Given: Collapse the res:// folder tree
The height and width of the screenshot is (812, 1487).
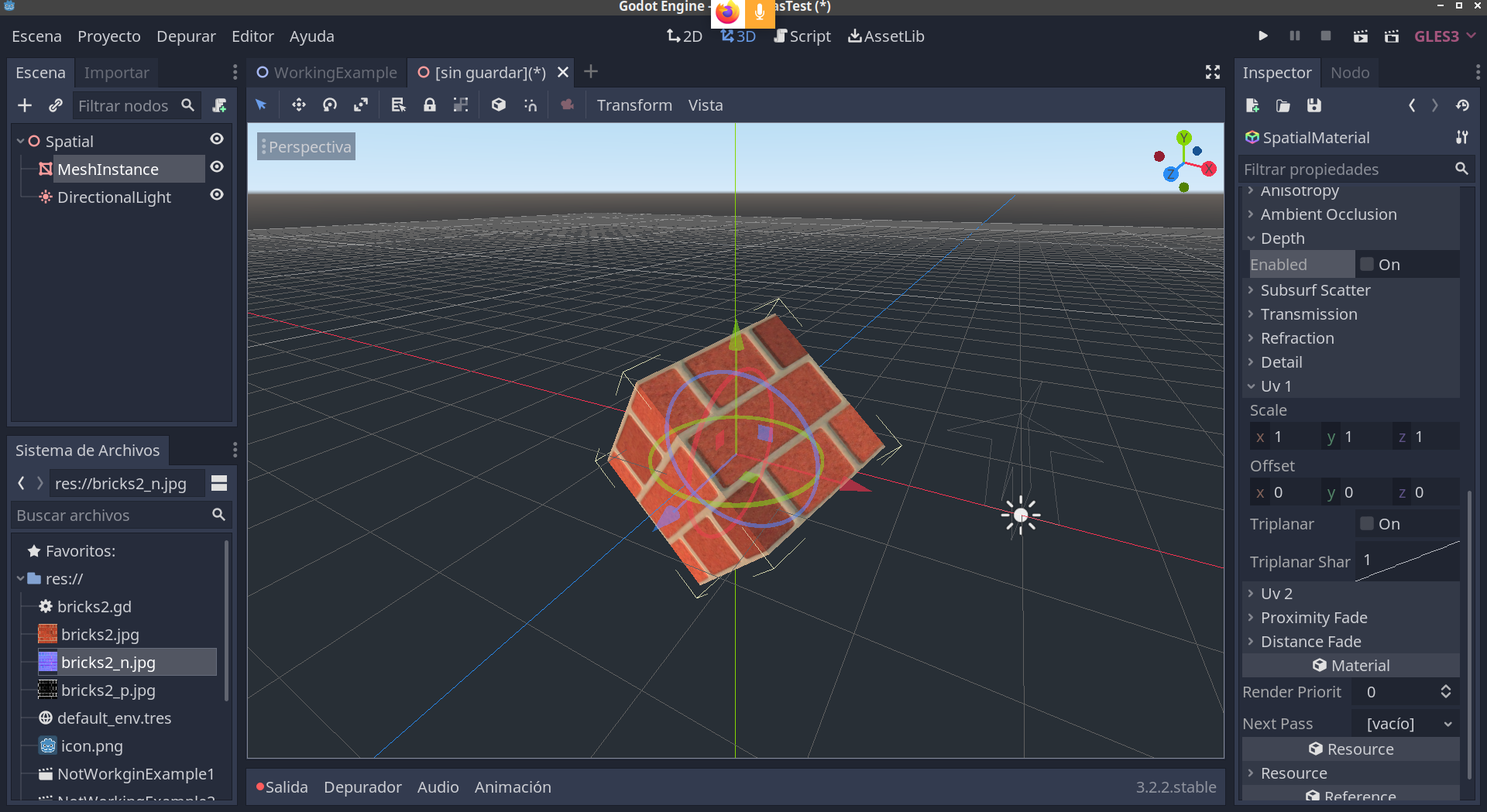Looking at the screenshot, I should point(21,578).
